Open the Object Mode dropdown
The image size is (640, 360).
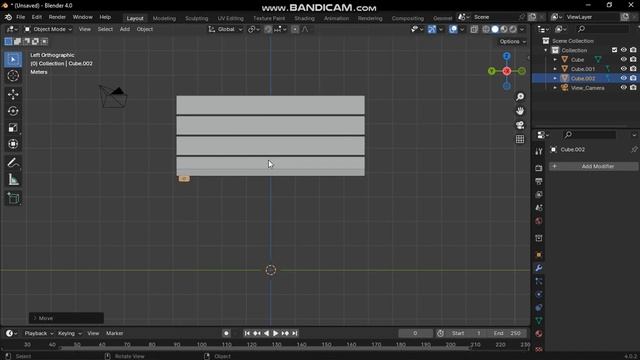point(48,29)
